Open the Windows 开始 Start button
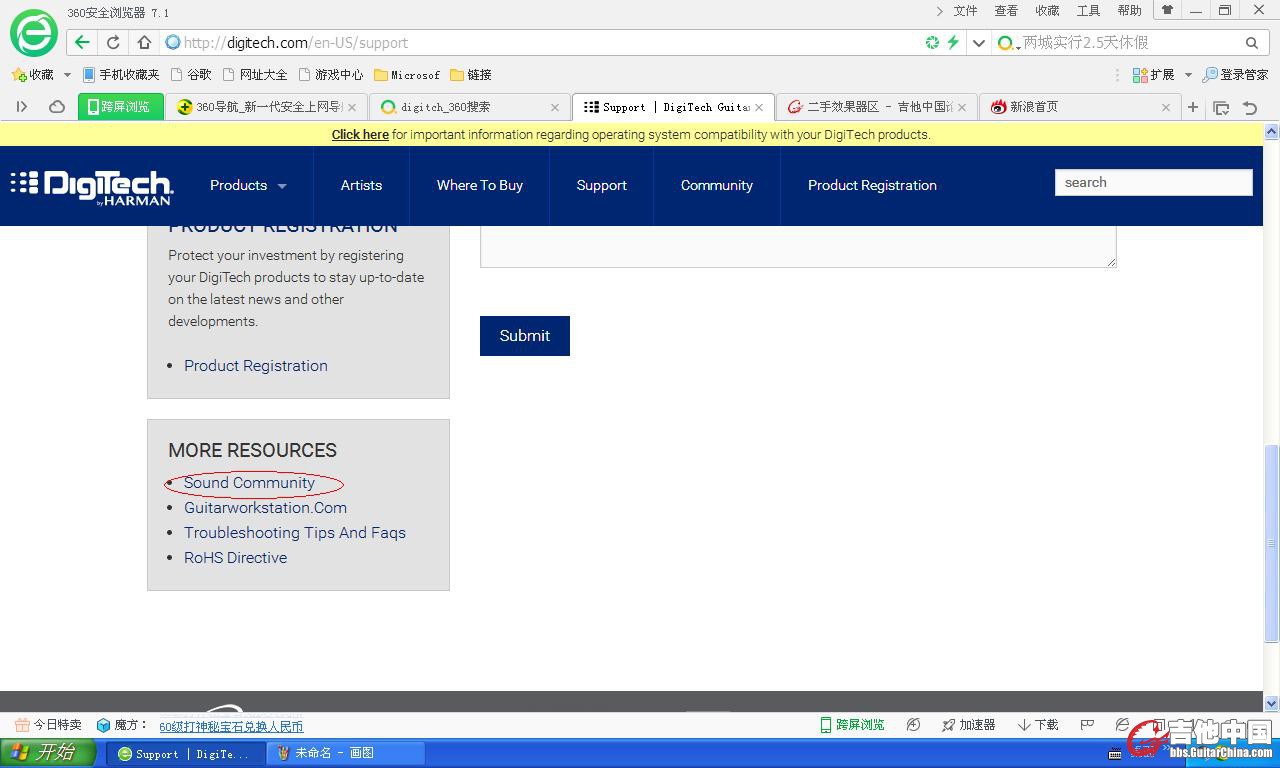Screen dimensions: 1280x768 tap(48, 753)
